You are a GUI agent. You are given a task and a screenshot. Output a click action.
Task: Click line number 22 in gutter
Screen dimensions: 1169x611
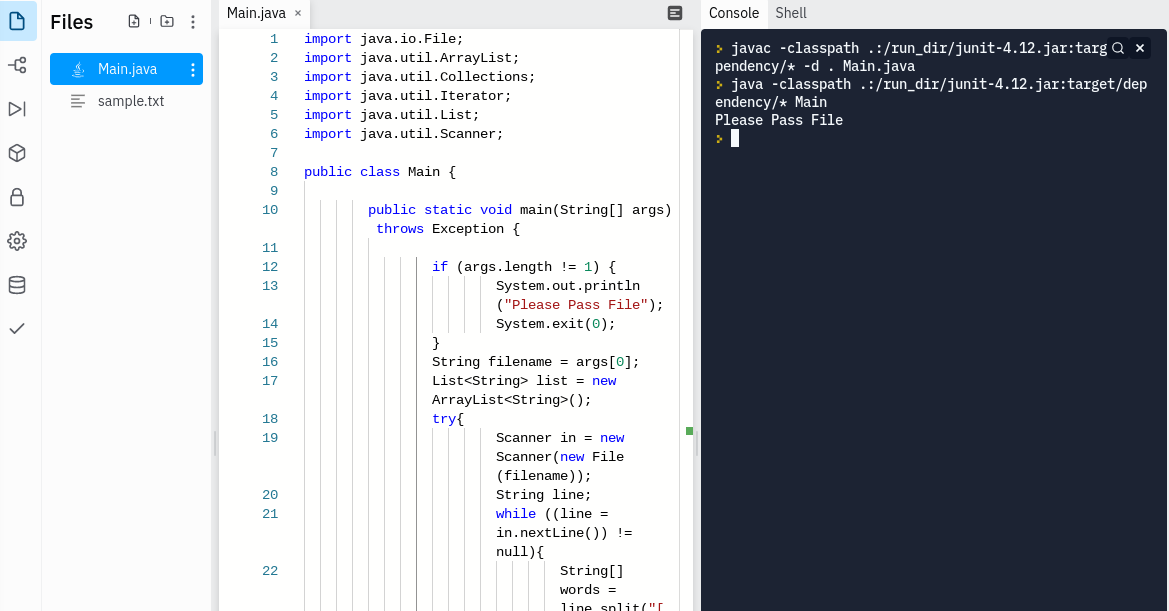click(x=270, y=571)
